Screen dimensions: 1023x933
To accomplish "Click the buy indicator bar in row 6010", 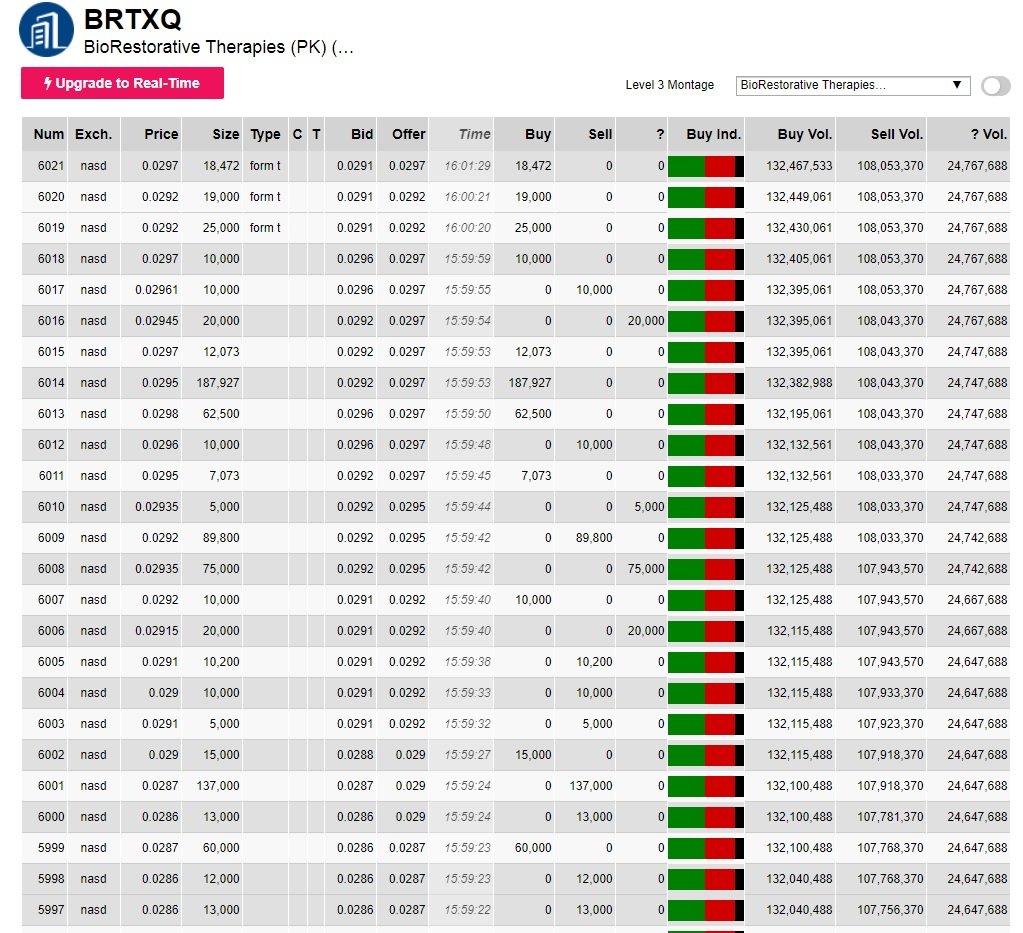I will tap(706, 507).
